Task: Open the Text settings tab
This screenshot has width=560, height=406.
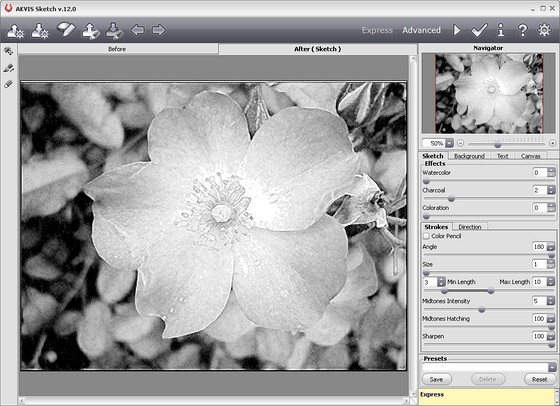Action: tap(502, 156)
